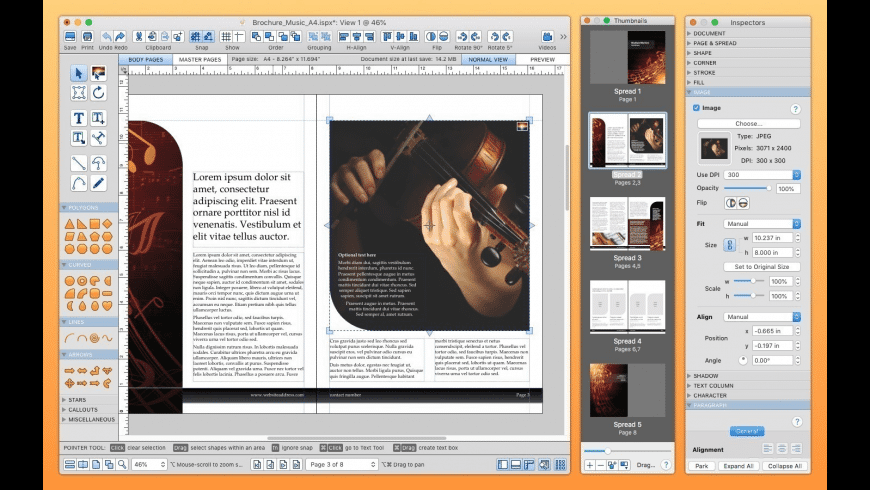This screenshot has width=870, height=490.
Task: Click the Position x value field
Action: point(772,331)
